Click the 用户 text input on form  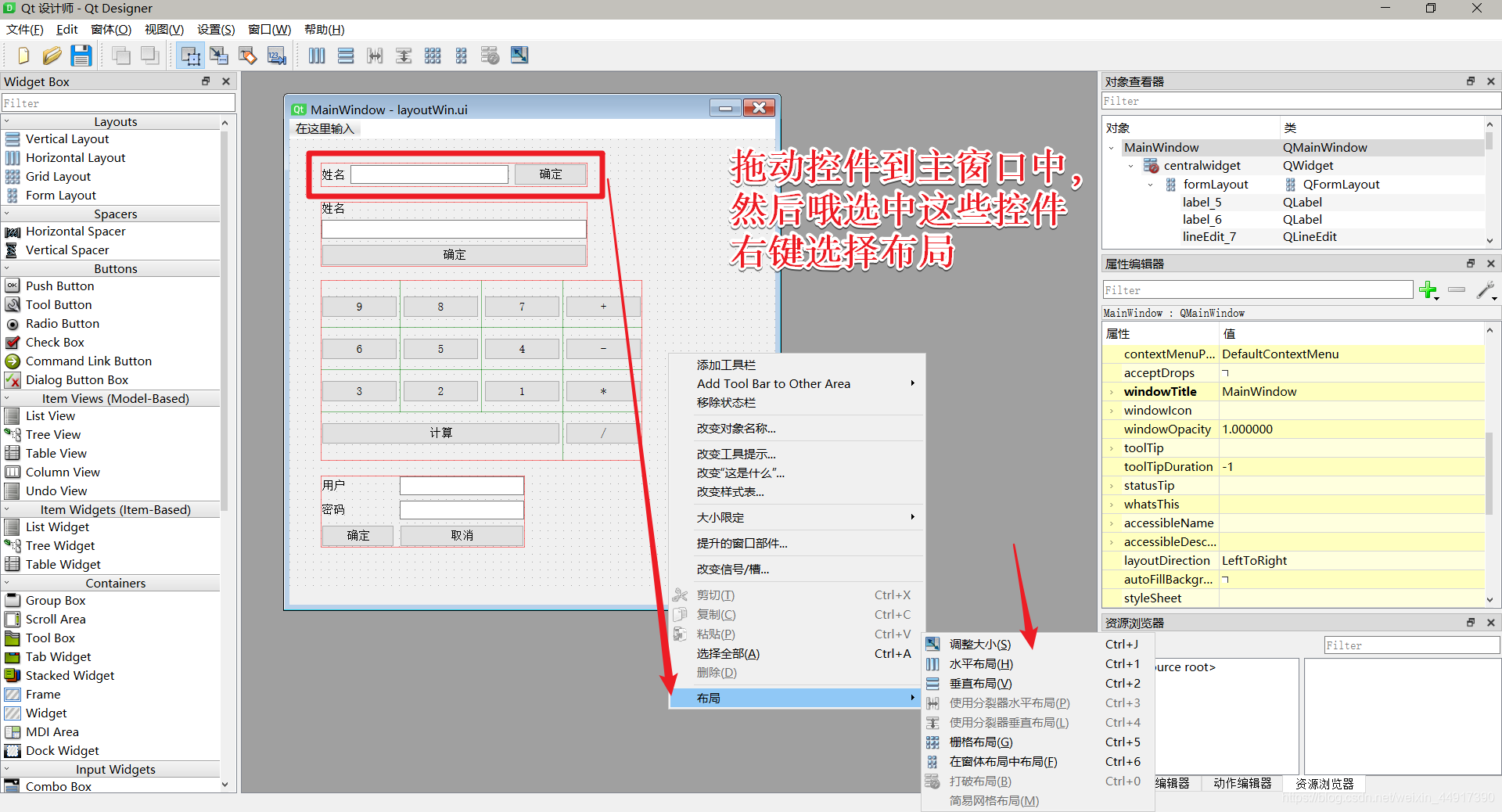click(x=462, y=486)
